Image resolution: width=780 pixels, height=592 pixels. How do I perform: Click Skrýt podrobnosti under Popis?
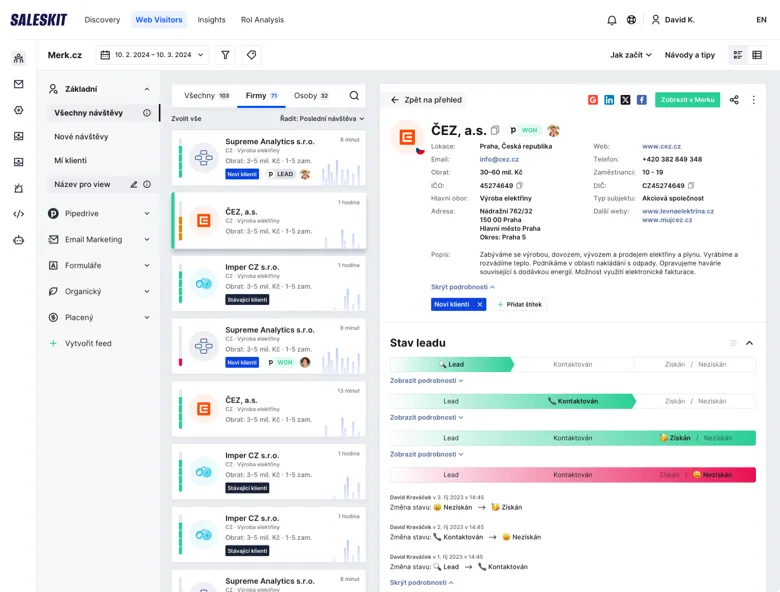pyautogui.click(x=463, y=287)
